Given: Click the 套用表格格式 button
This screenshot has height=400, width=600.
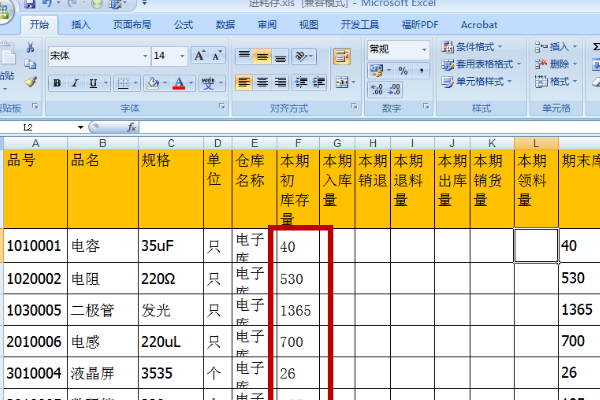Looking at the screenshot, I should 481,64.
